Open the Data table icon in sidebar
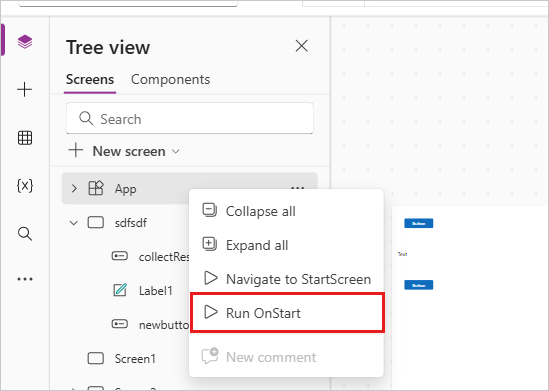The image size is (549, 391). point(25,138)
